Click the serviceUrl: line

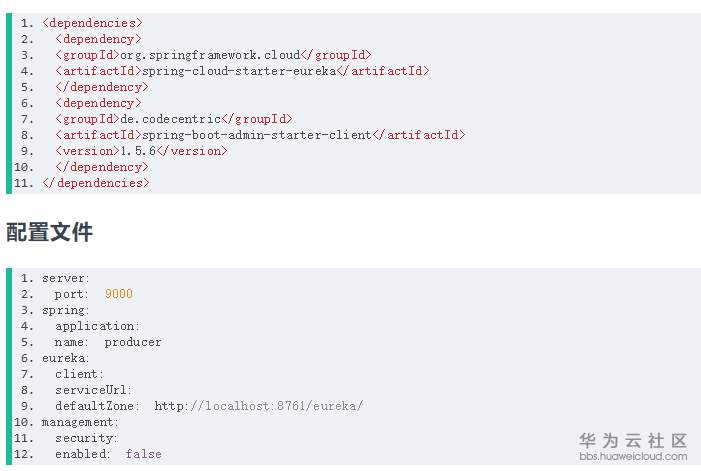(x=93, y=389)
